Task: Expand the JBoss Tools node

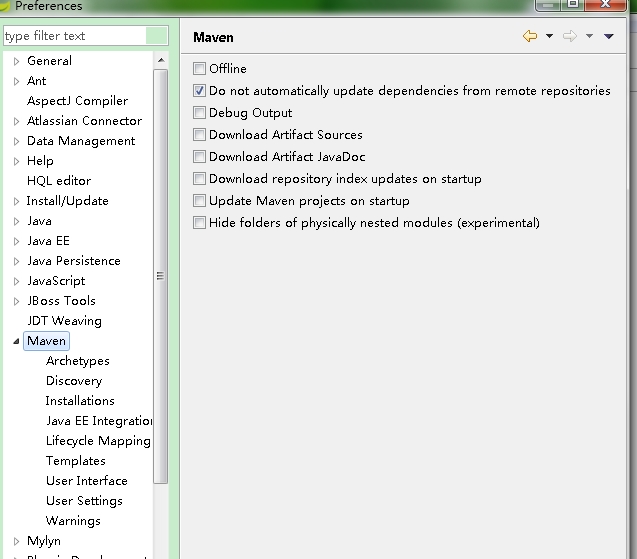Action: coord(16,301)
